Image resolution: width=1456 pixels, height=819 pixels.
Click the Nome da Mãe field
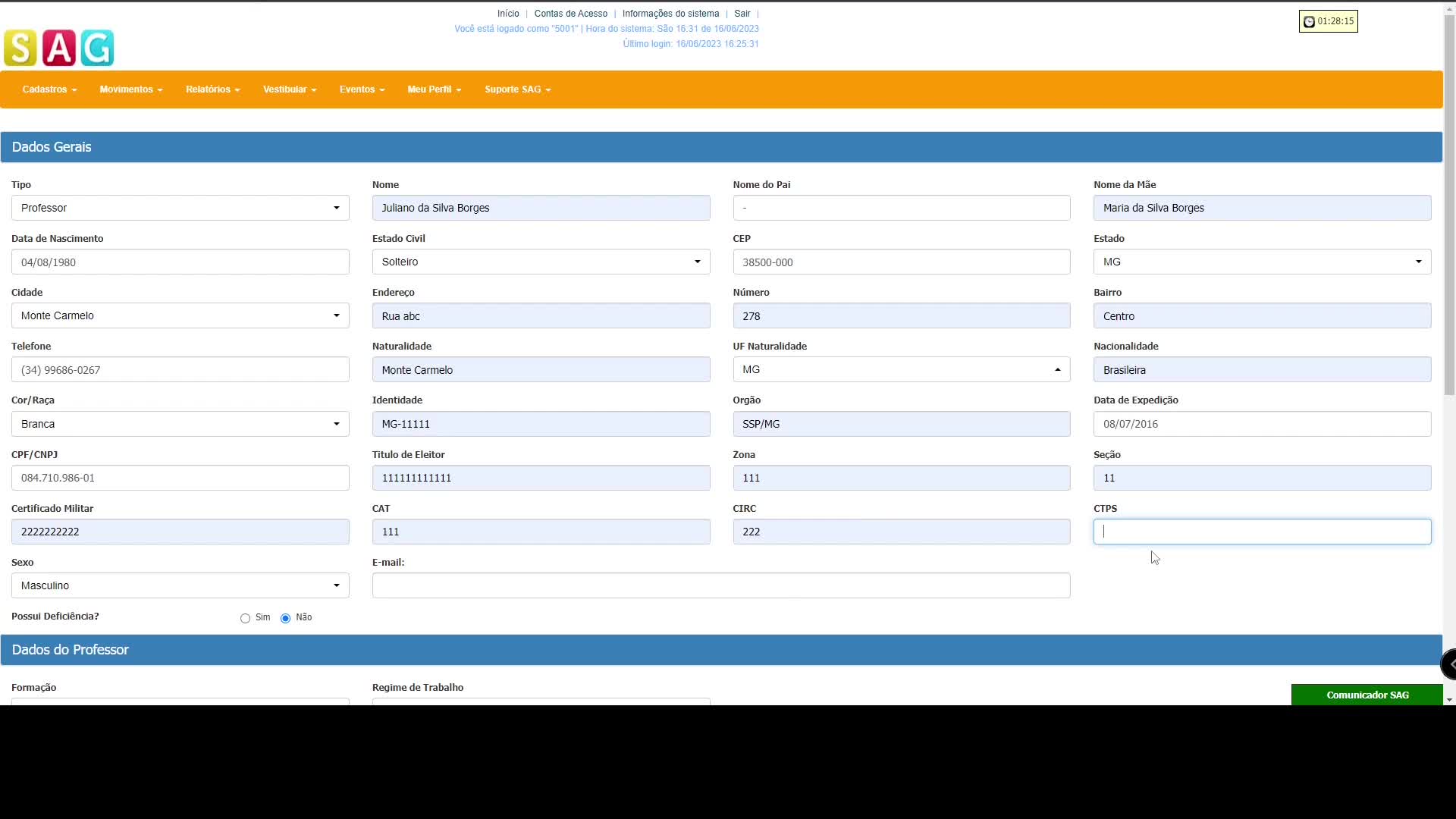point(1262,208)
